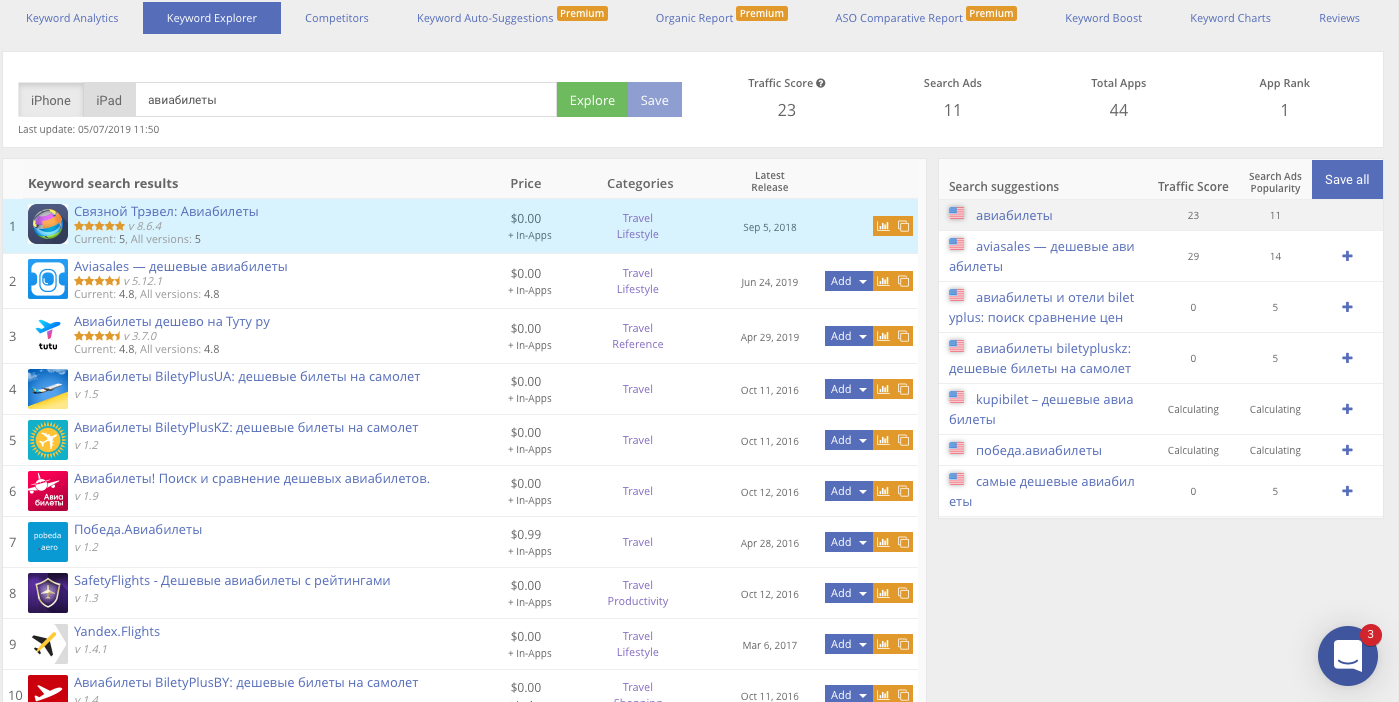Focus the keyword search input field
This screenshot has width=1399, height=702.
point(345,100)
